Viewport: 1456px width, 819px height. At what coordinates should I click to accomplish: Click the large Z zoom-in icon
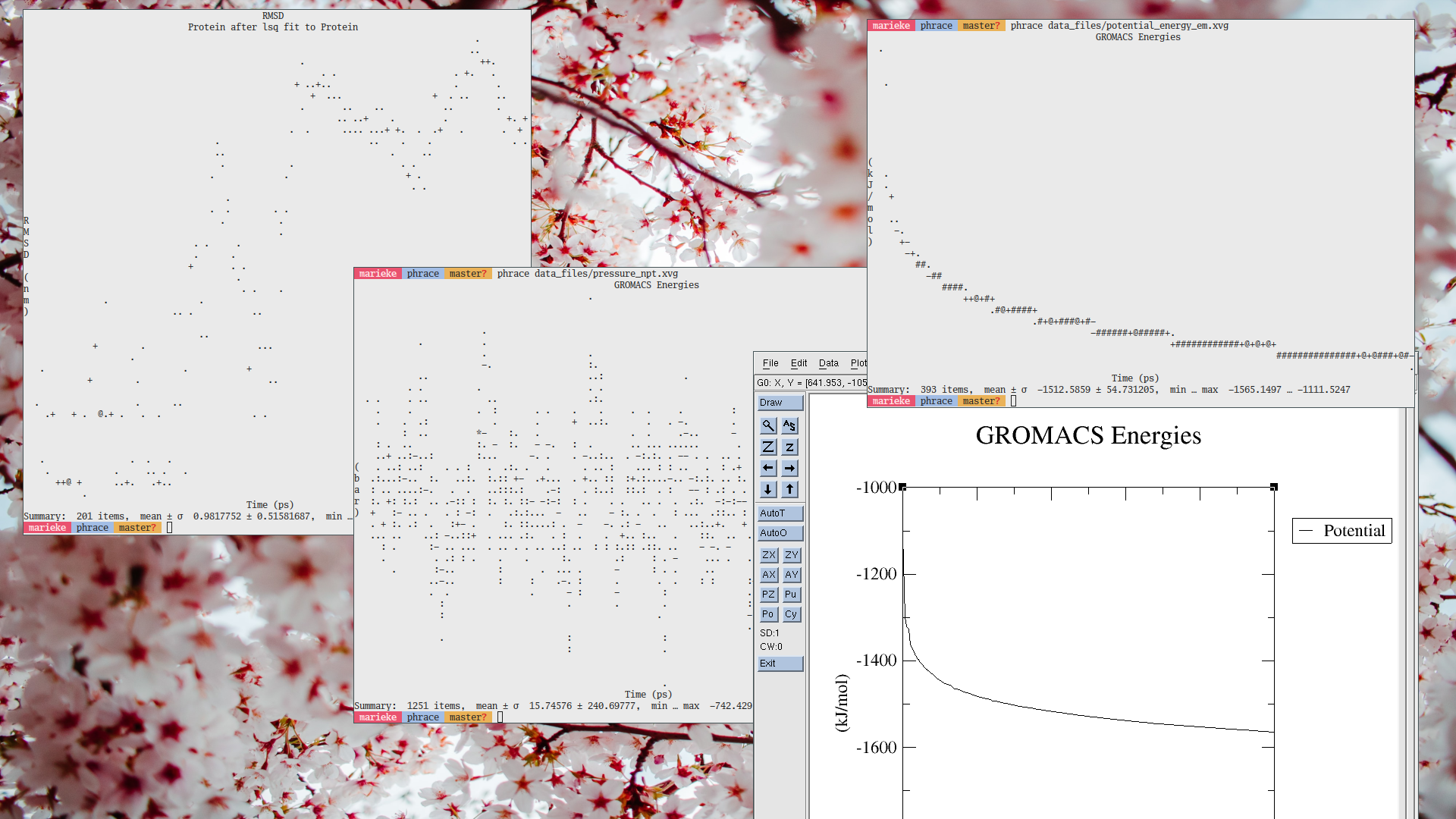tap(768, 447)
